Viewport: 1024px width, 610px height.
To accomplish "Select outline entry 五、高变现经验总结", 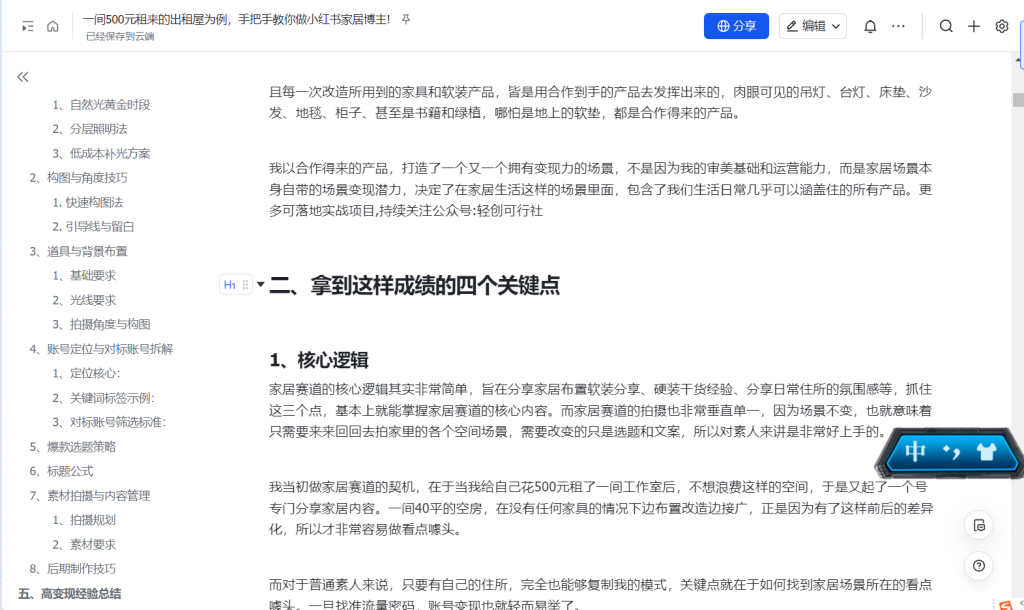I will click(69, 593).
